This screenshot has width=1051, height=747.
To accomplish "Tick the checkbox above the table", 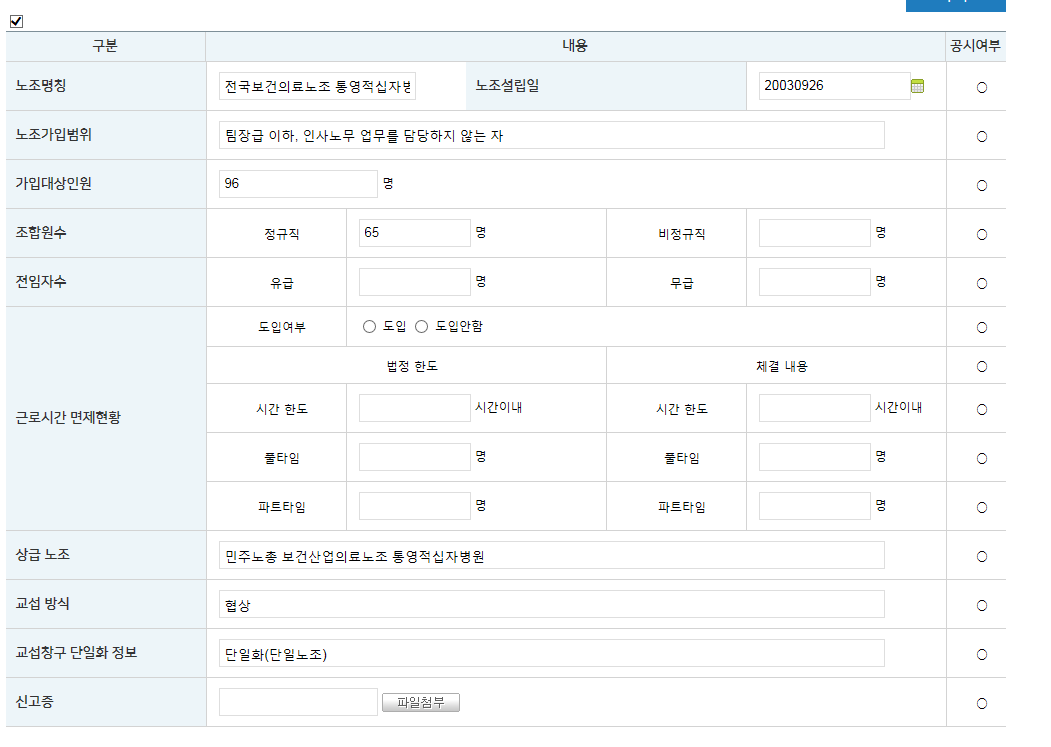I will (15, 21).
